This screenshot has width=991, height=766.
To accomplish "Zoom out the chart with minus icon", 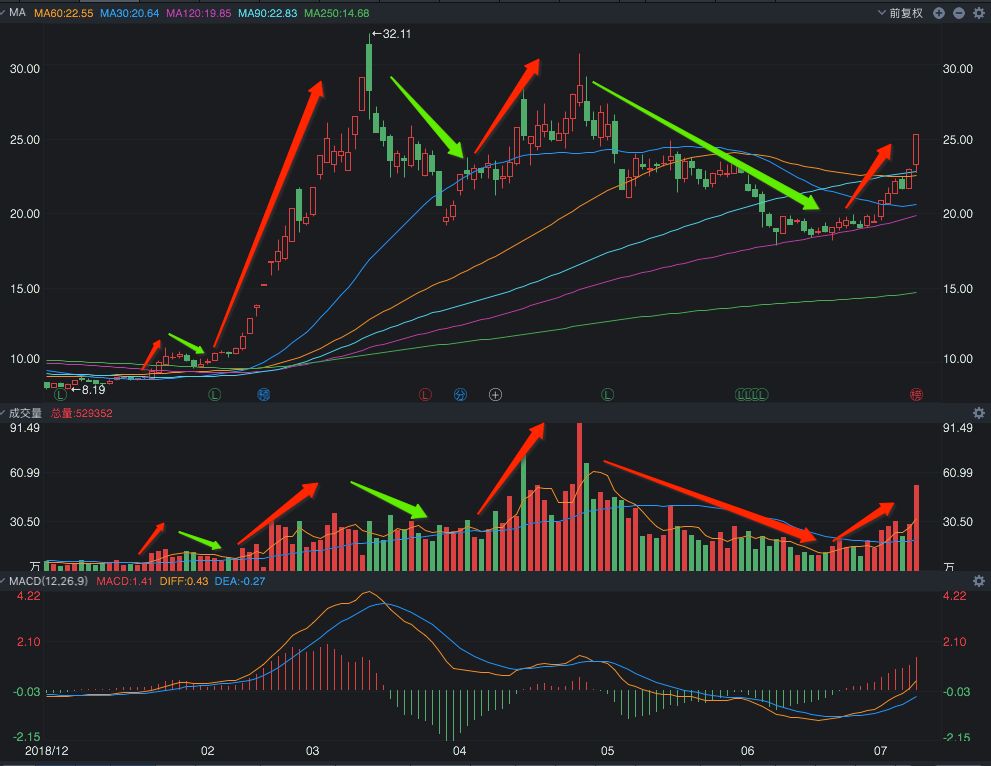I will (959, 13).
